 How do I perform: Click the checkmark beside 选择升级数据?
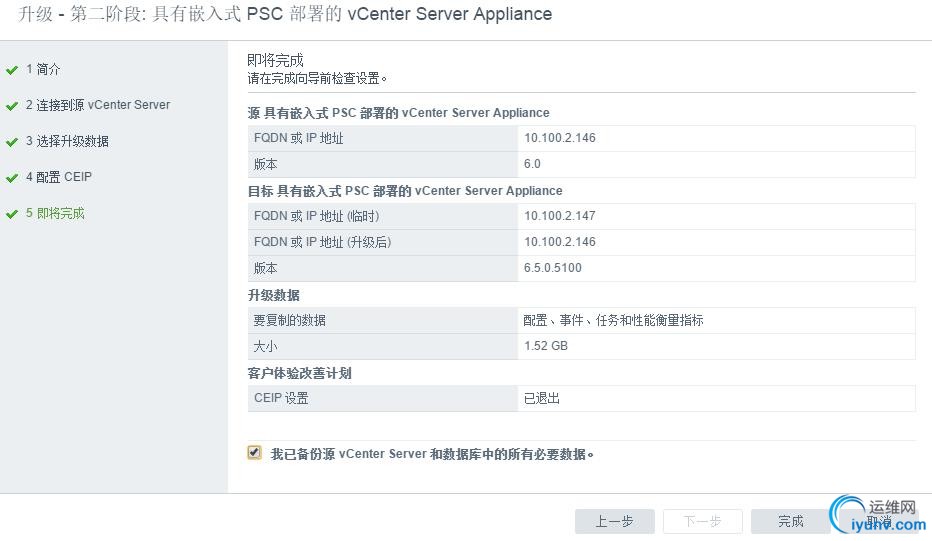[12, 142]
